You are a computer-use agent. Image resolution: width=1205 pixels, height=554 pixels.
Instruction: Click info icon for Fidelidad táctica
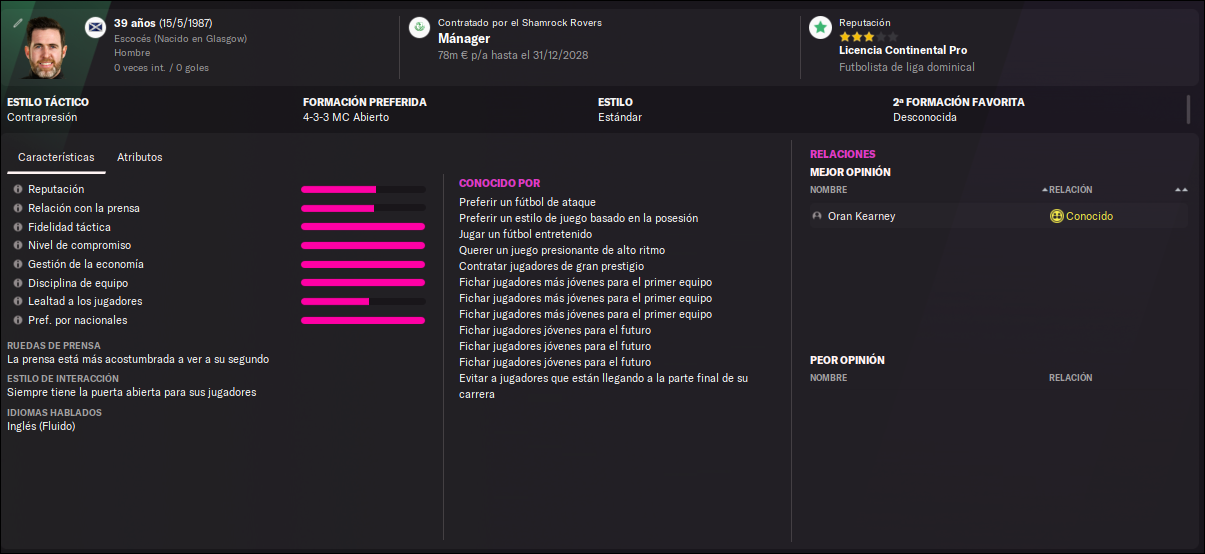pyautogui.click(x=18, y=227)
